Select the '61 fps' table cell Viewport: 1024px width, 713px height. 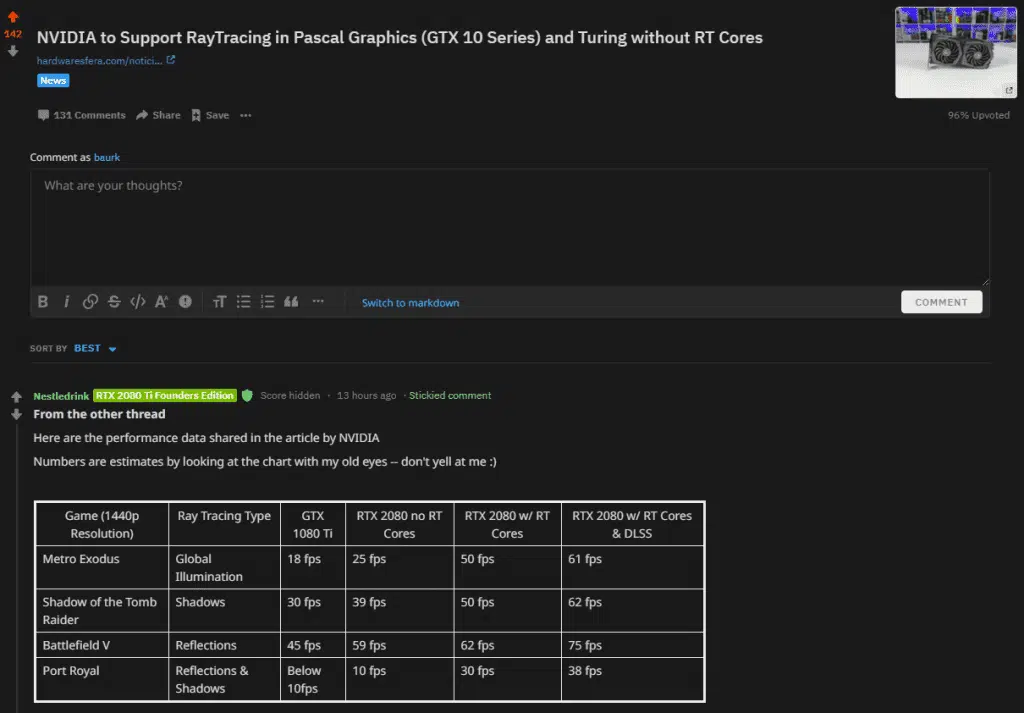click(632, 567)
